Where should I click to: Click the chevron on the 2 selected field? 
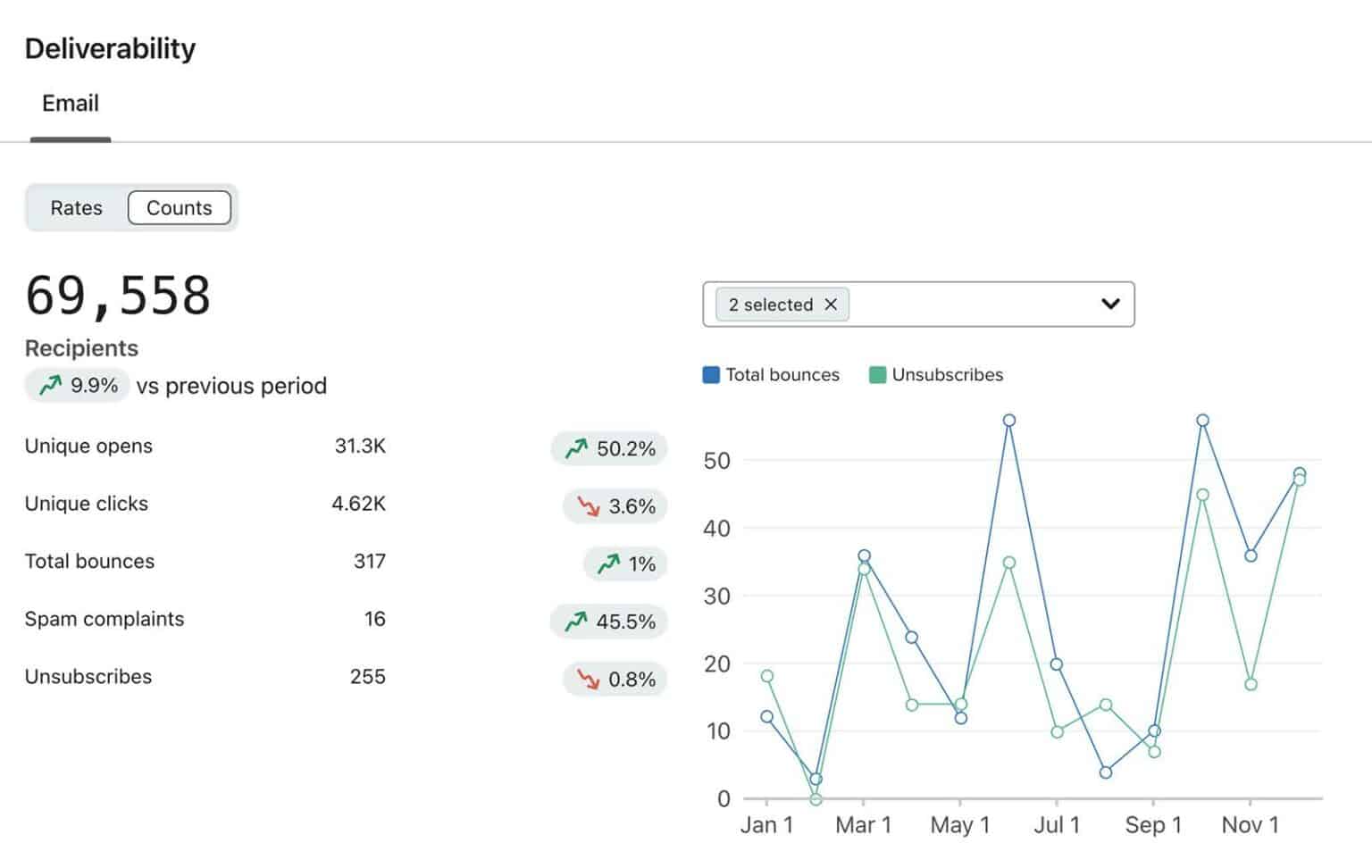pyautogui.click(x=1110, y=304)
